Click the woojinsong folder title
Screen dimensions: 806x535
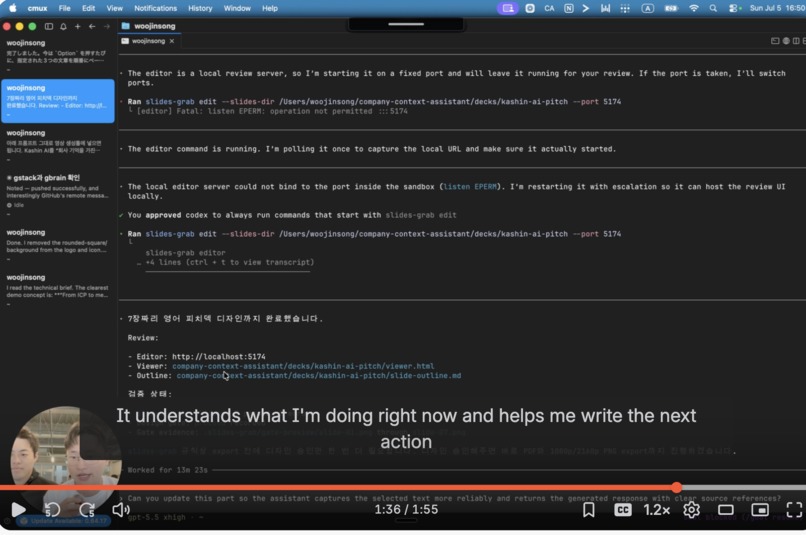click(154, 26)
